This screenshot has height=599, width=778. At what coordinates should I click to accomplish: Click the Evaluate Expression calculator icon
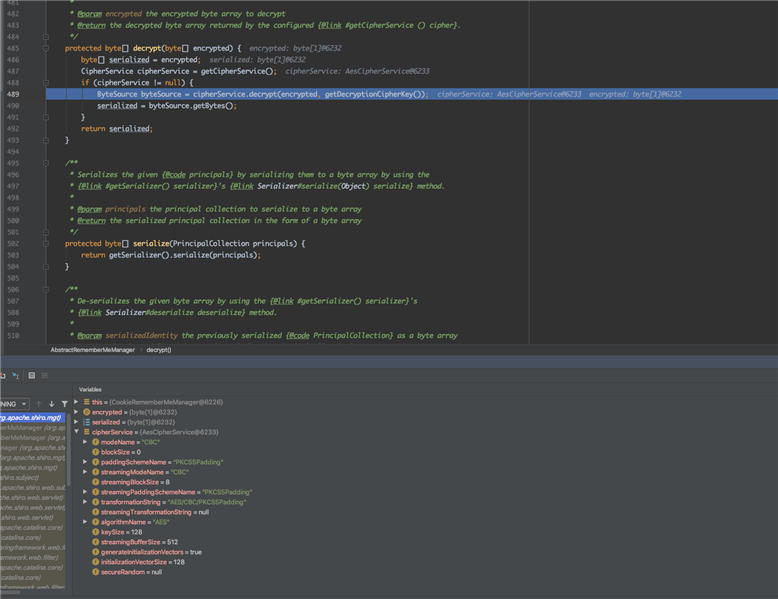pyautogui.click(x=32, y=376)
